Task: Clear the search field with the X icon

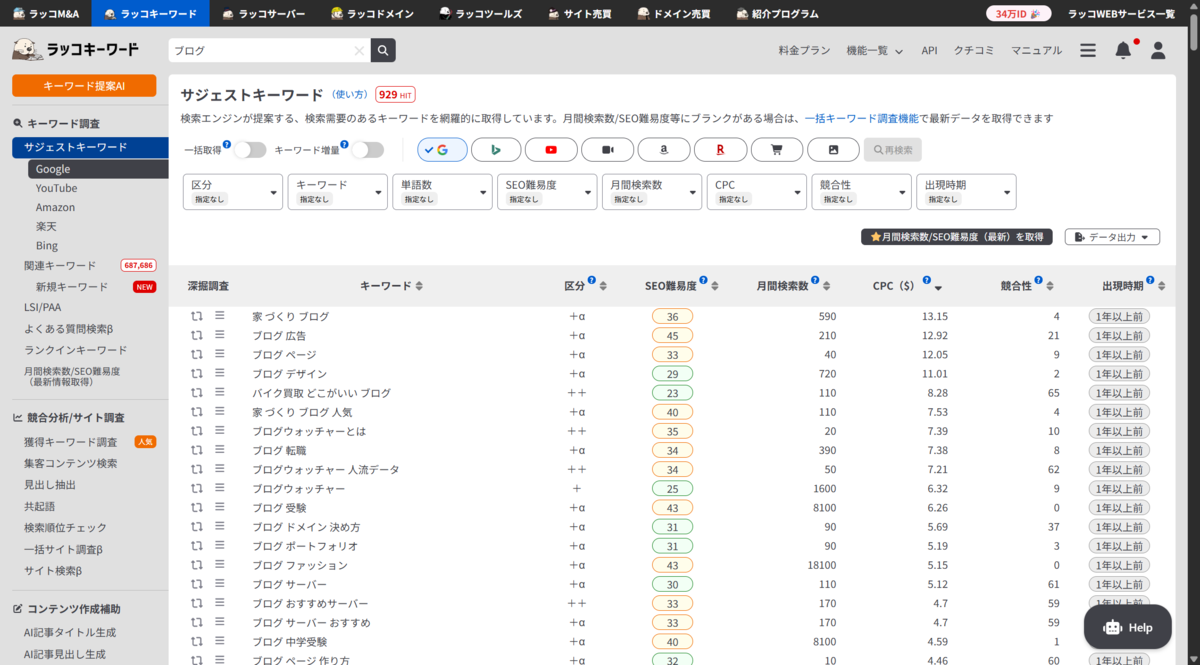Action: tap(359, 50)
